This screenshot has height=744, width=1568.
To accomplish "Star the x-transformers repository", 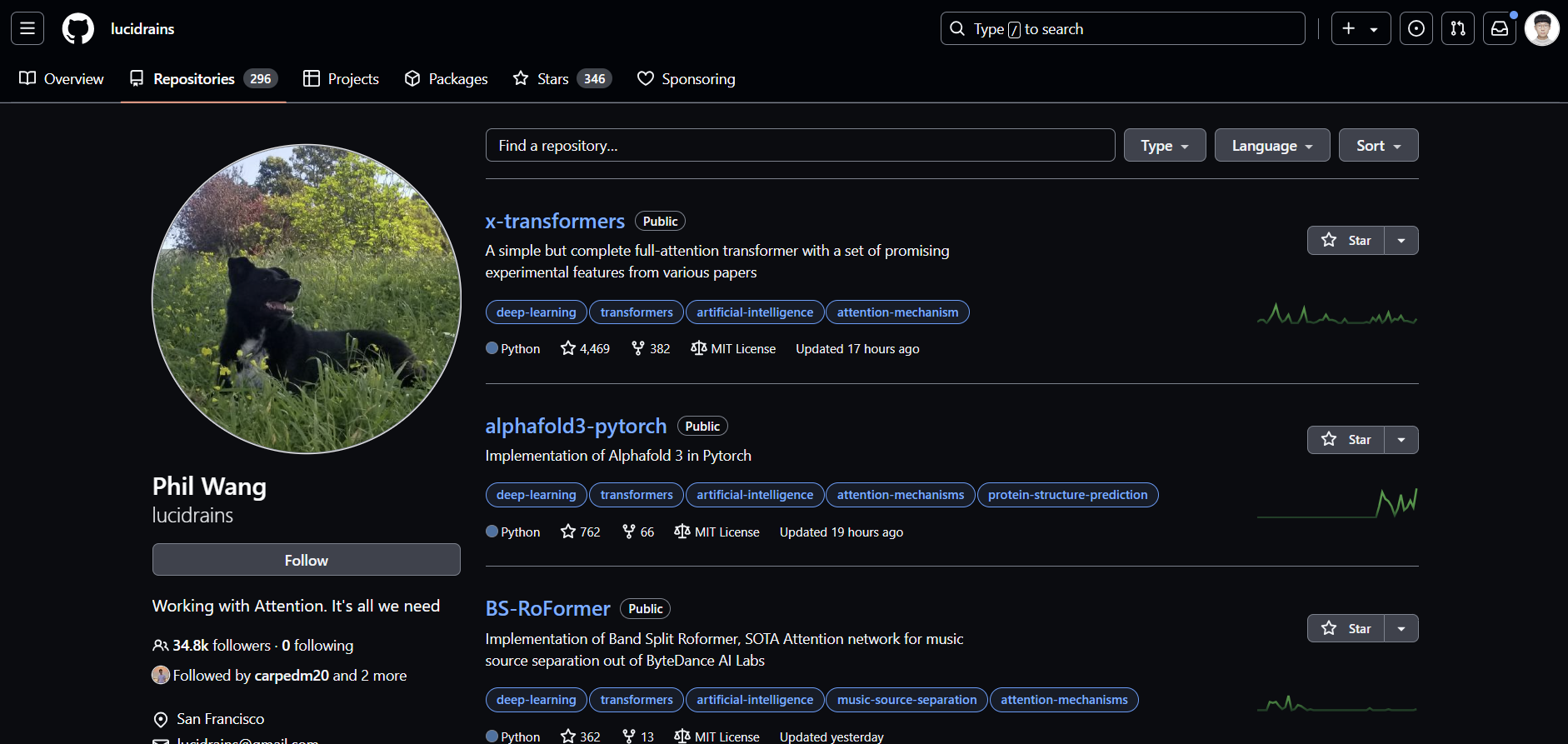I will pyautogui.click(x=1346, y=241).
